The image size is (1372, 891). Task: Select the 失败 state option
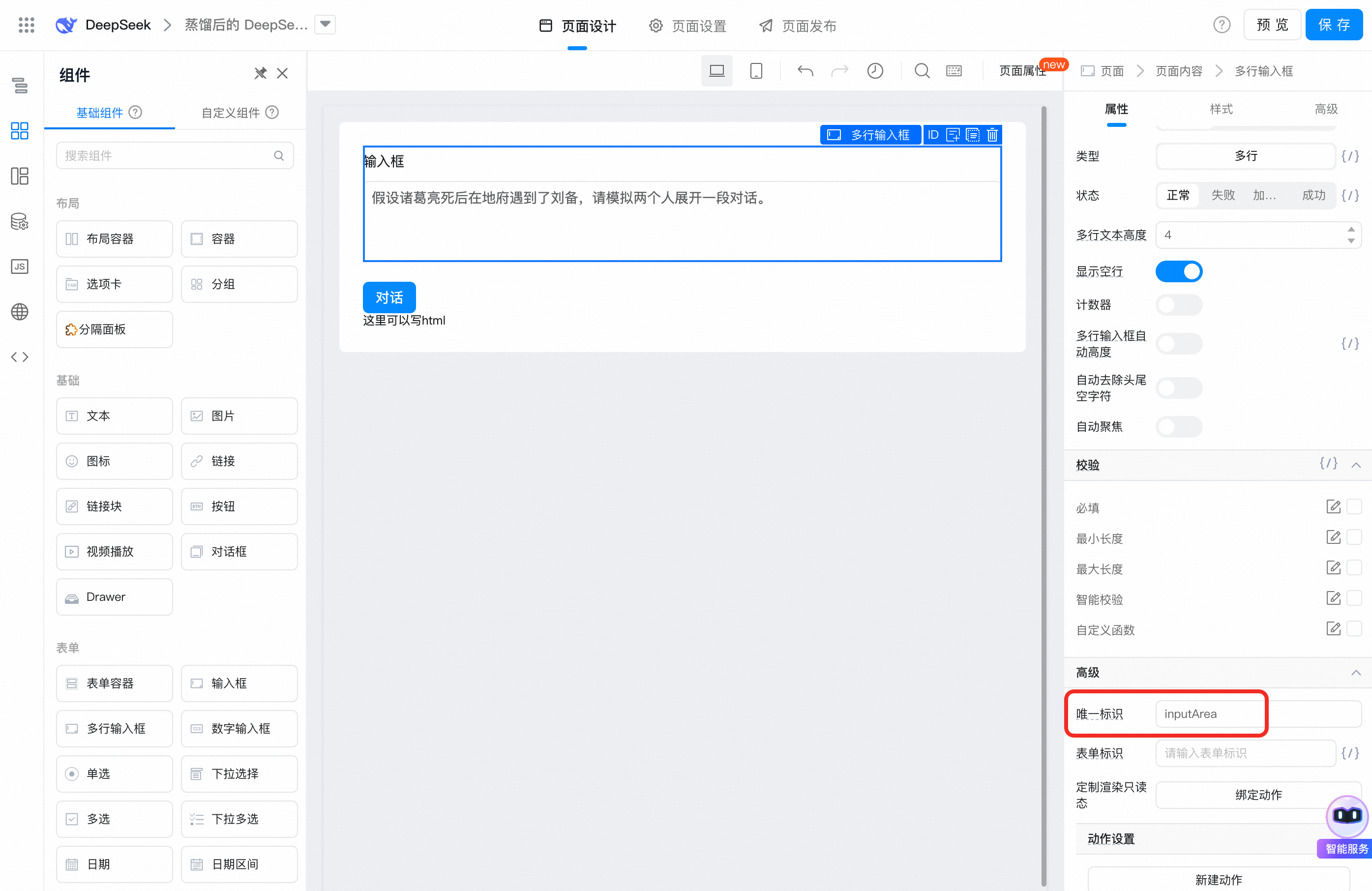click(x=1223, y=195)
